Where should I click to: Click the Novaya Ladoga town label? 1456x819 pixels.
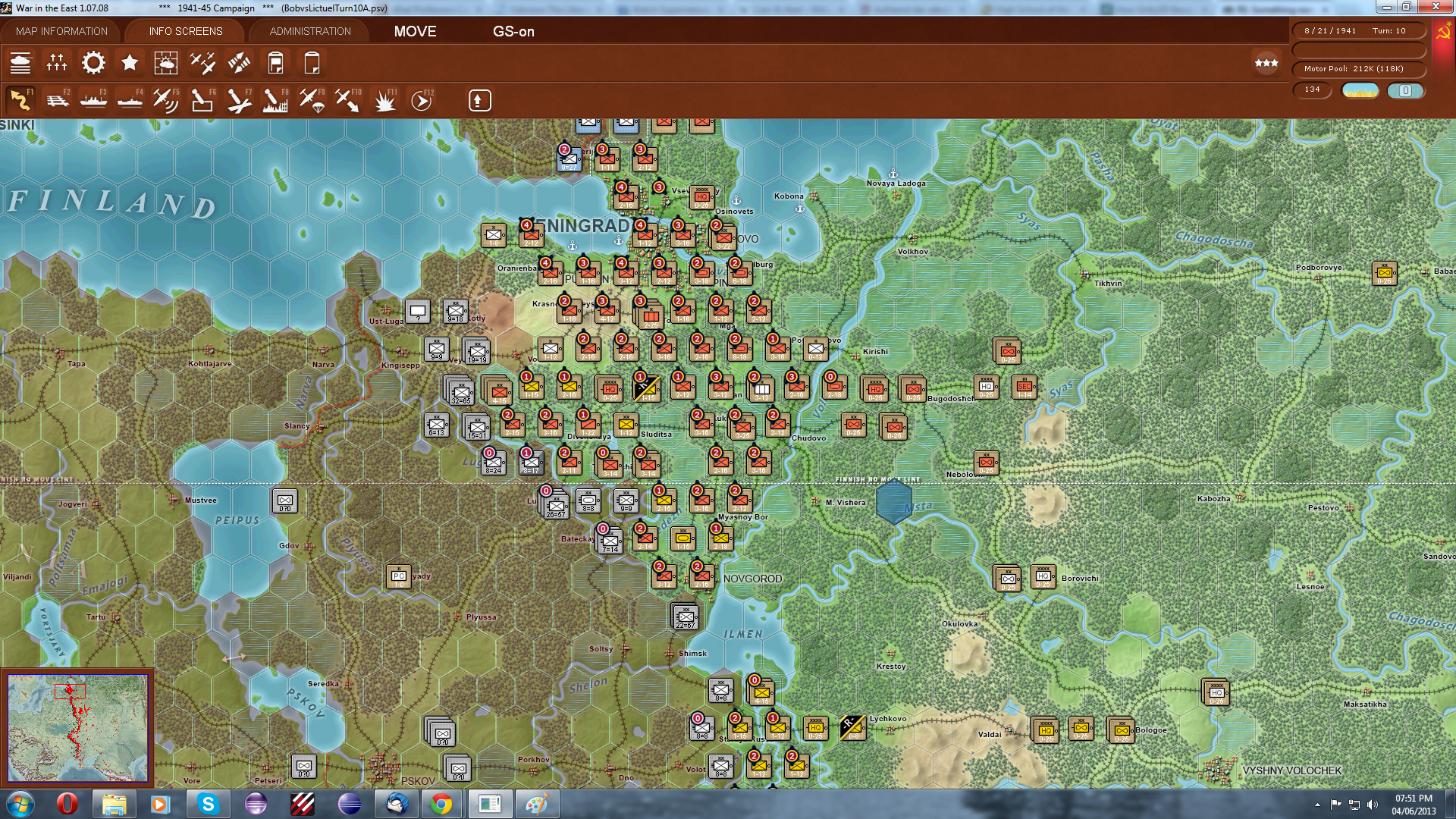(x=896, y=183)
